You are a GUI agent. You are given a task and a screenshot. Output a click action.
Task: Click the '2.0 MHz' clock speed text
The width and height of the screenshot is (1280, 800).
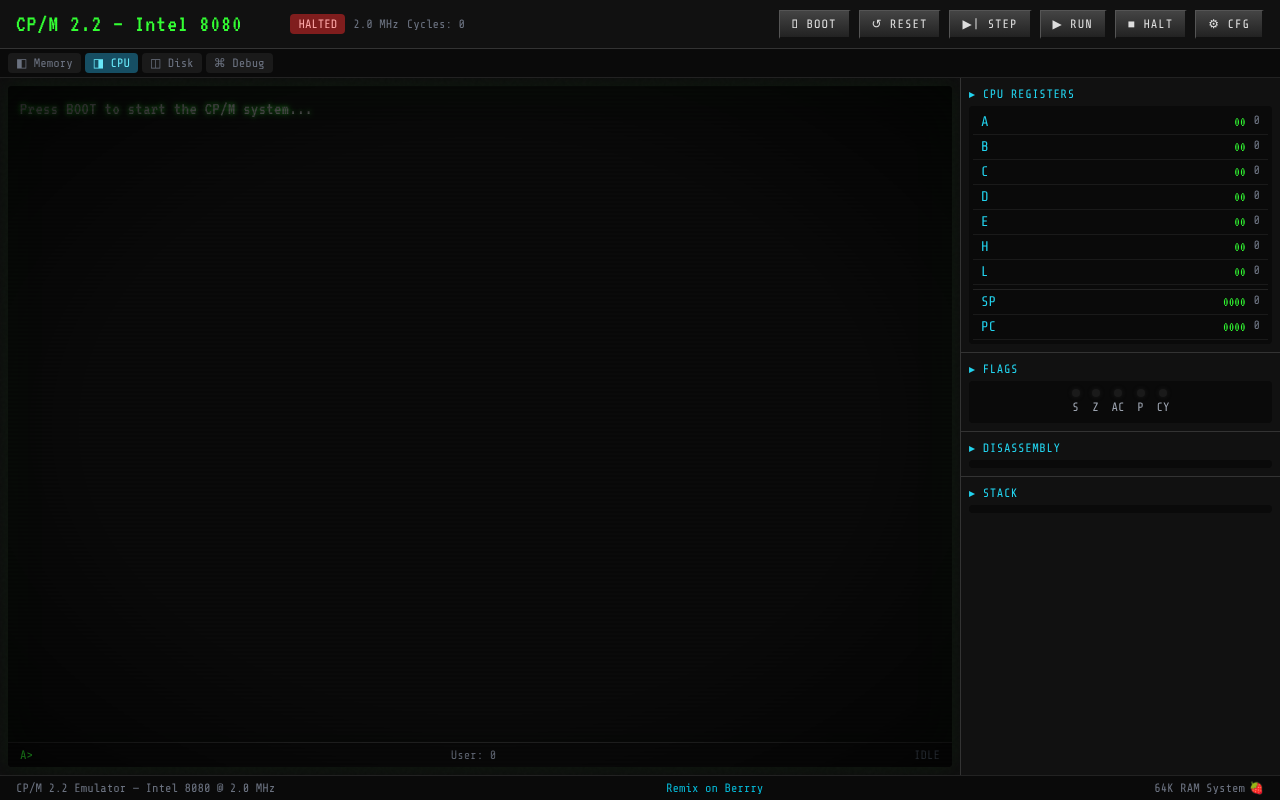(x=376, y=24)
